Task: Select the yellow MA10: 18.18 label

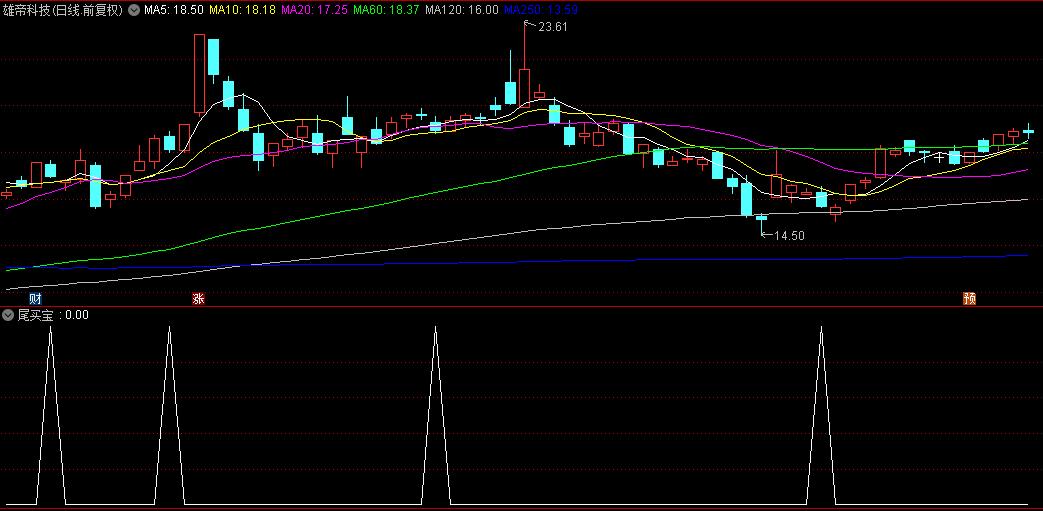Action: click(238, 10)
